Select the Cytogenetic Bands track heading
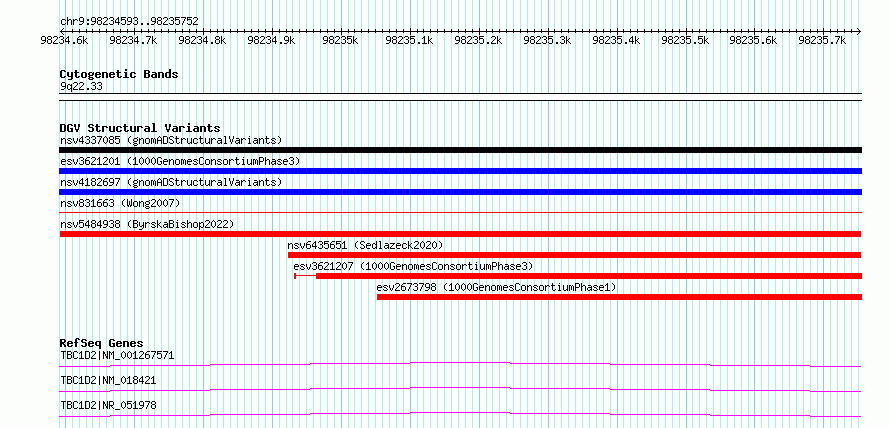Viewport: 890px width, 428px height. pos(119,74)
